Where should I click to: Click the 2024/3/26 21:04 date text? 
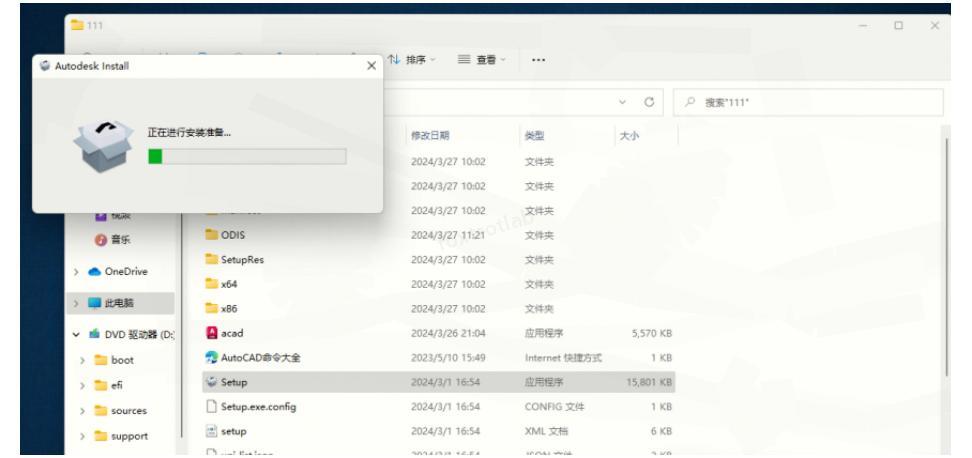(448, 333)
